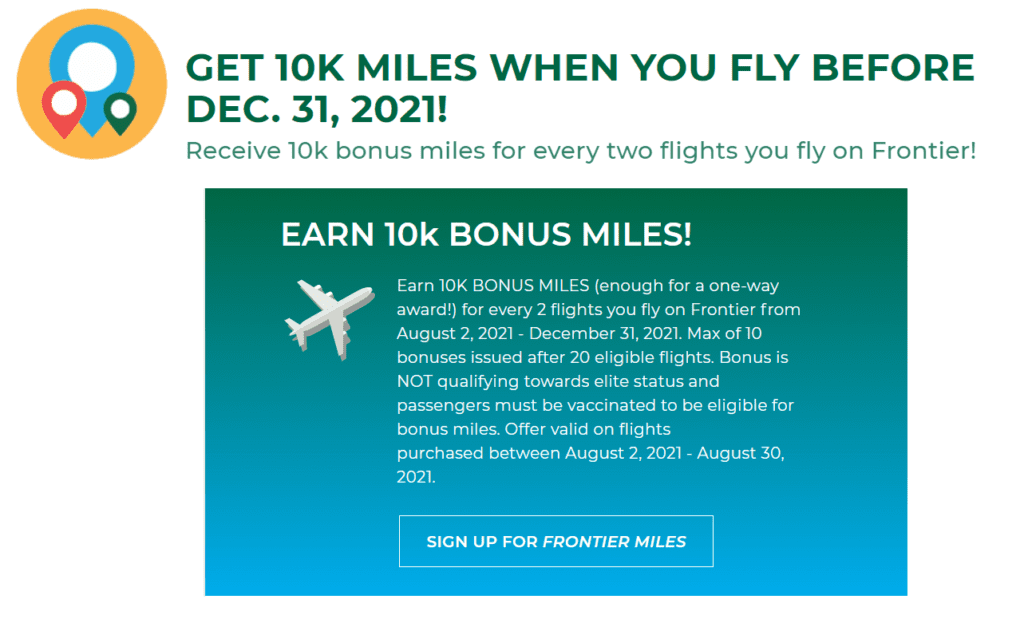
Task: Click the Earn 10k Bonus Miles! banner heading
Action: tap(486, 234)
